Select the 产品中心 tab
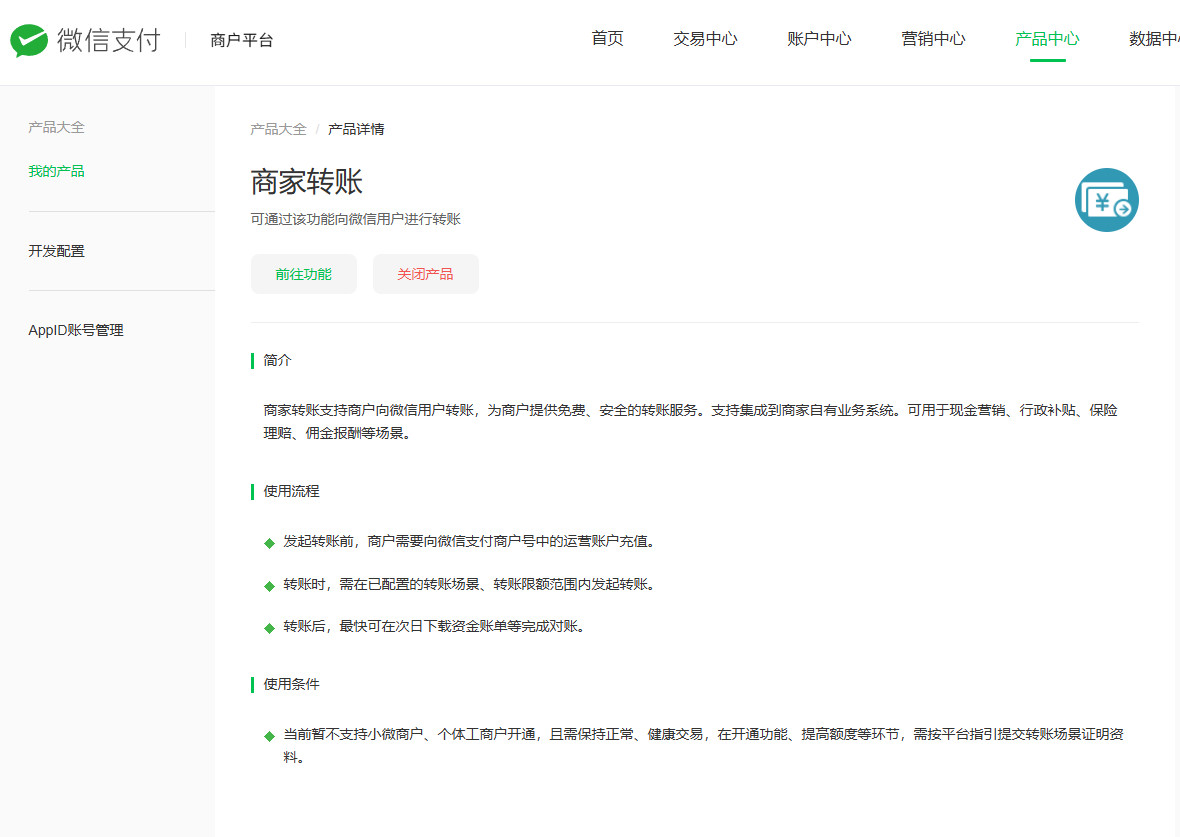 click(x=1047, y=38)
